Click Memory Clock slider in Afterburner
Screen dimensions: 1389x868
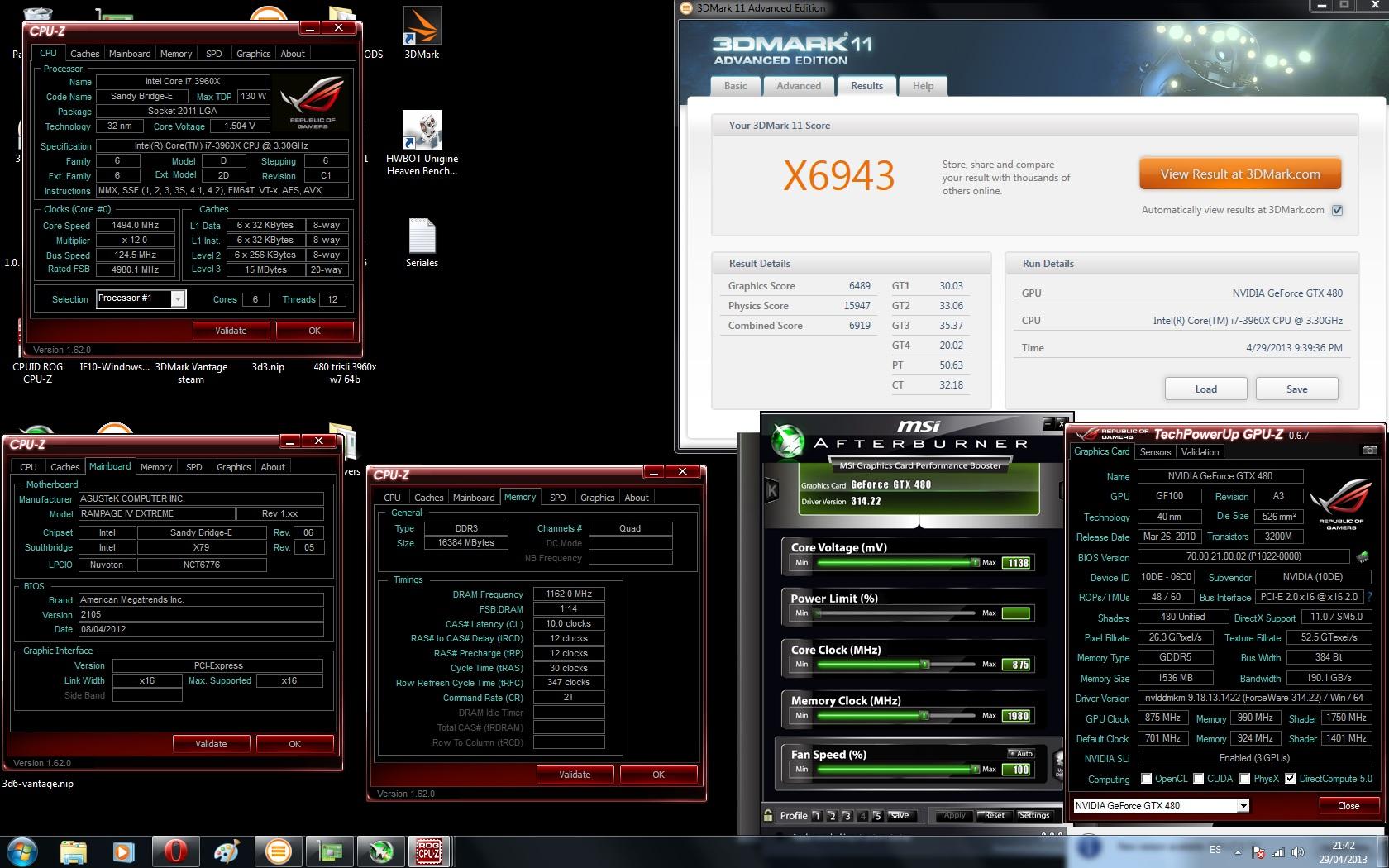897,716
